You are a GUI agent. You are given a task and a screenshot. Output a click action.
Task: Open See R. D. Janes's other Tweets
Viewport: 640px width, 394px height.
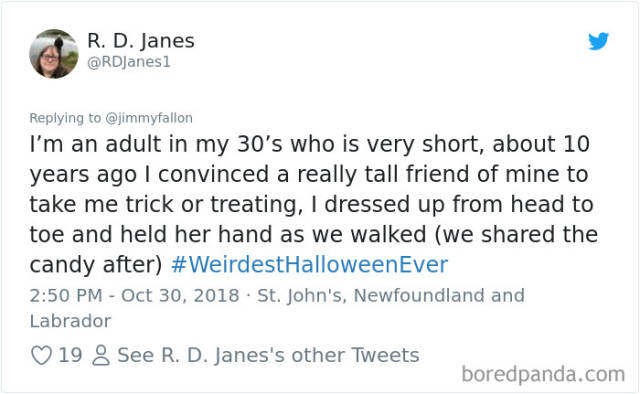coord(268,355)
